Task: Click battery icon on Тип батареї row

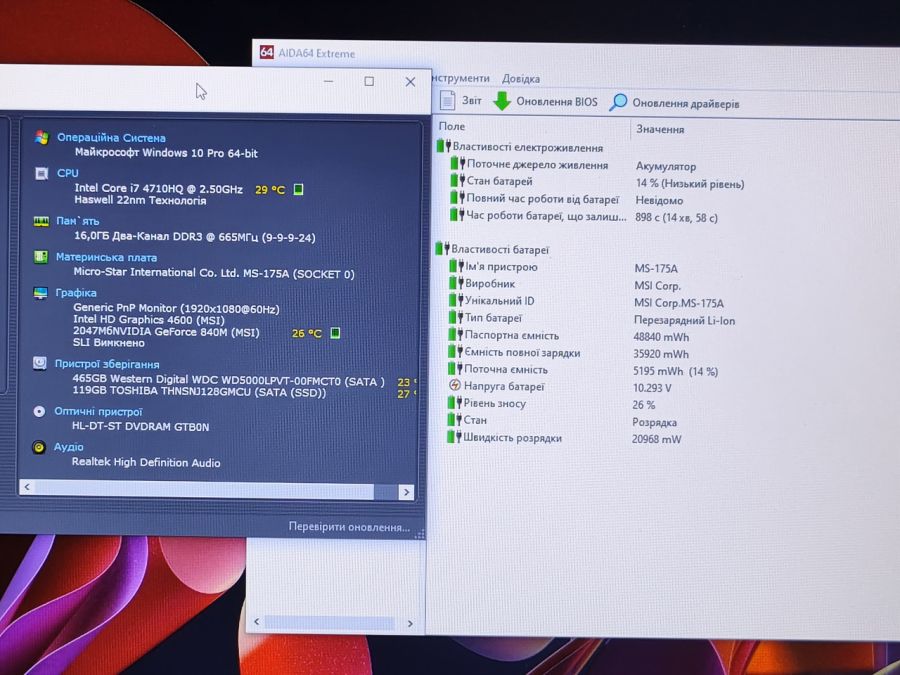Action: tap(456, 317)
